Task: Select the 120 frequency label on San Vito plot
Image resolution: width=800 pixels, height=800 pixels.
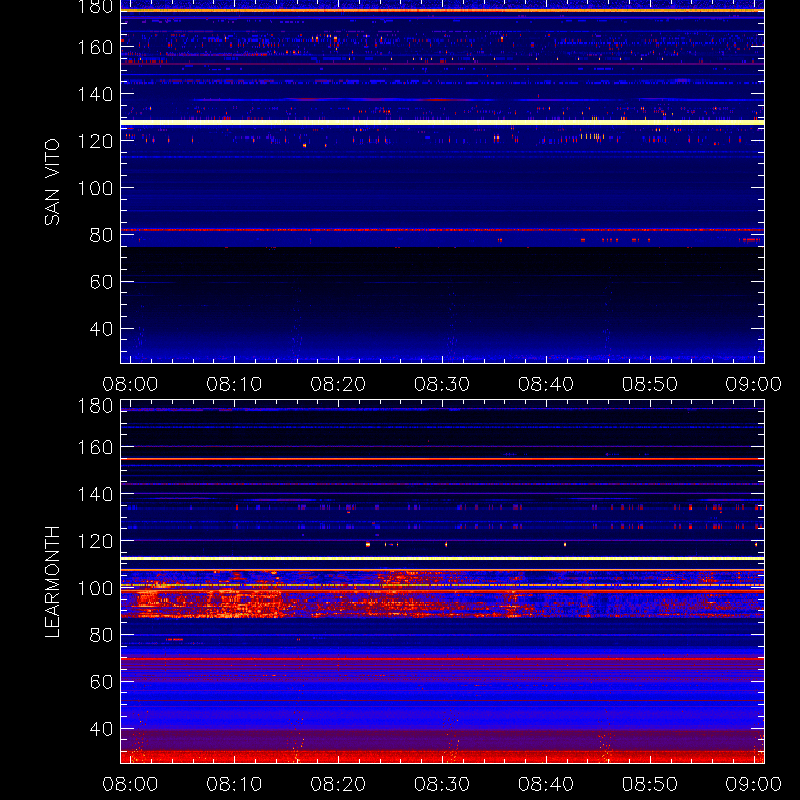Action: (x=95, y=141)
